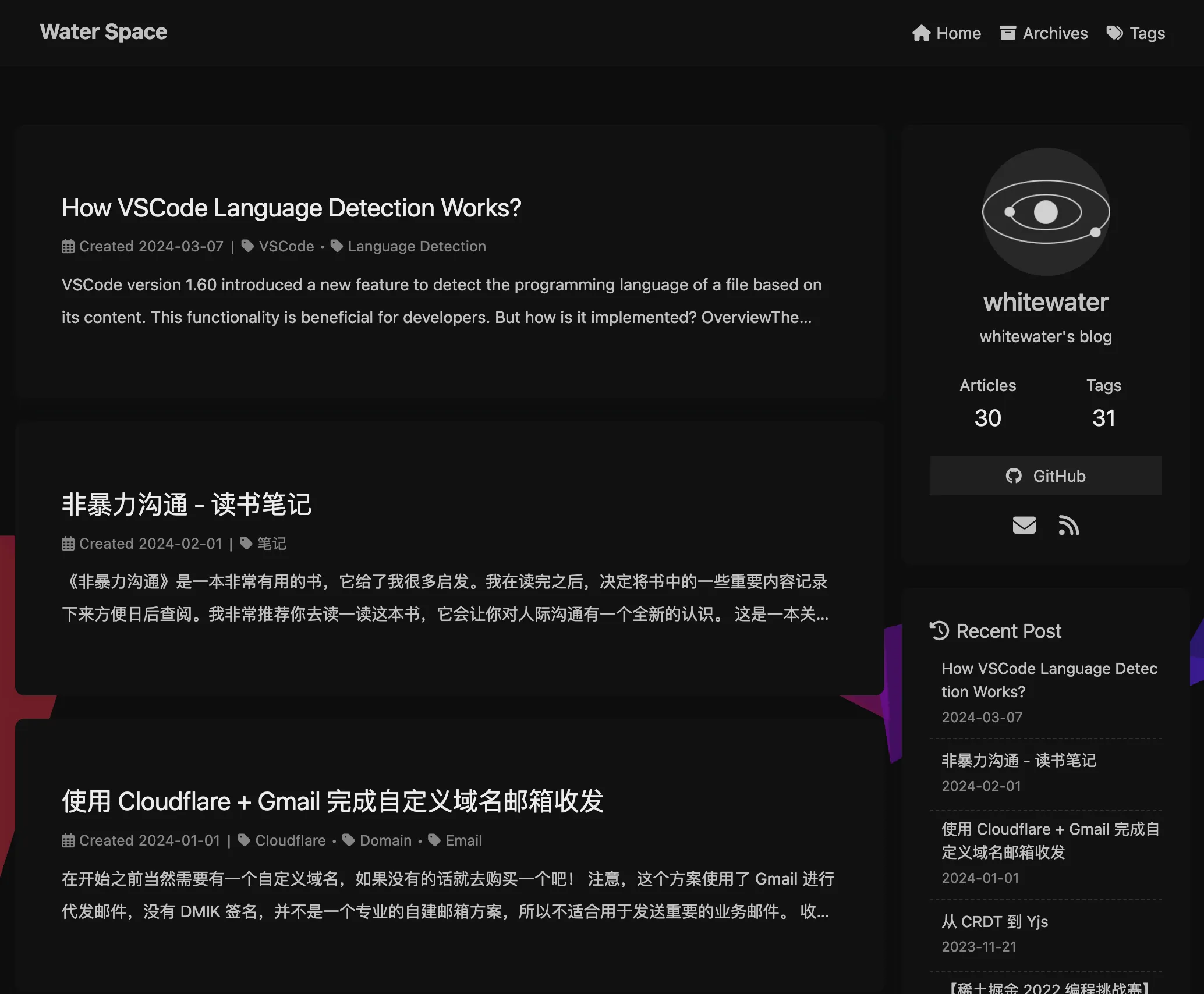Click calendar icon beside Created 2024-01-01
1204x994 pixels.
(68, 840)
